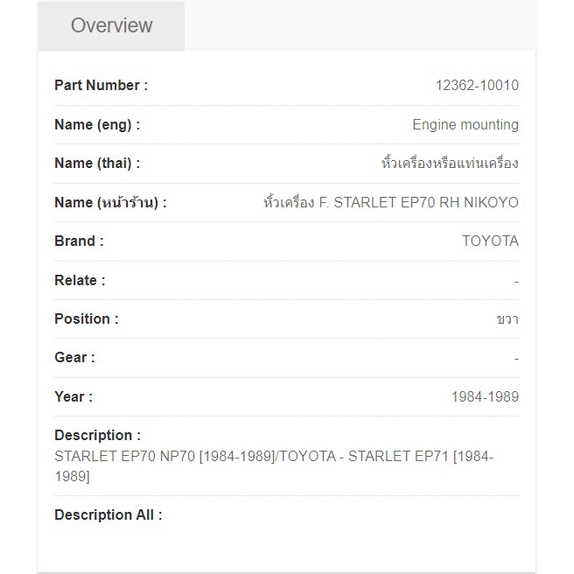
Task: Click the Name (thai) label
Action: [x=97, y=163]
